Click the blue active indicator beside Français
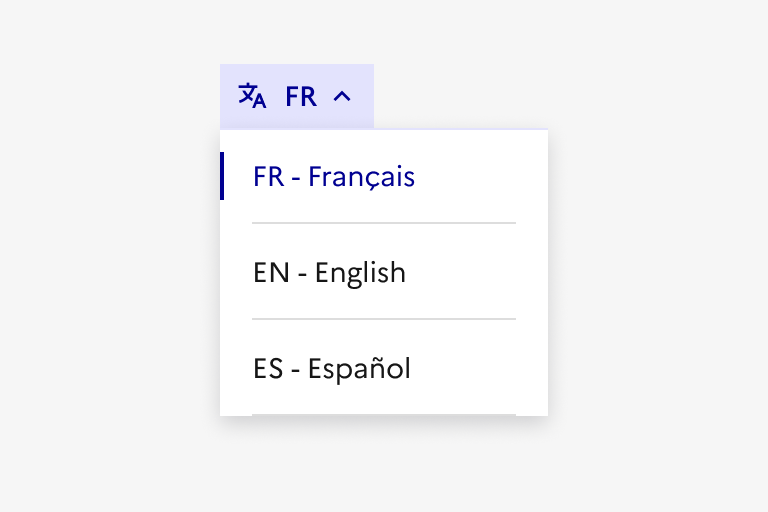The height and width of the screenshot is (512, 768). pyautogui.click(x=222, y=176)
